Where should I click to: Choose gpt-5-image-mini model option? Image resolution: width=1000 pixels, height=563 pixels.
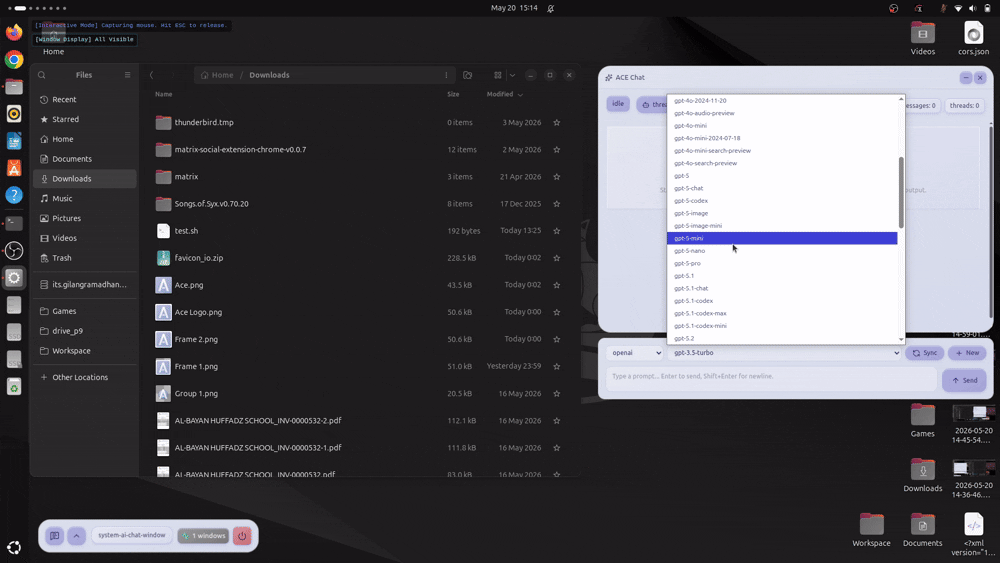782,226
